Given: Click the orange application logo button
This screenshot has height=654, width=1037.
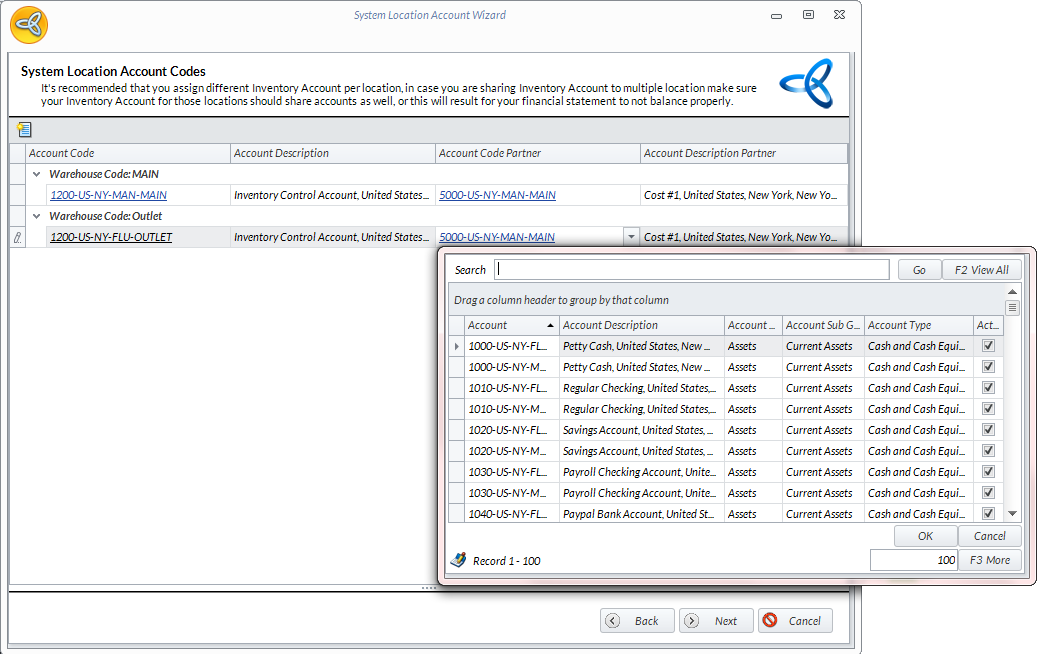Looking at the screenshot, I should click(x=29, y=24).
